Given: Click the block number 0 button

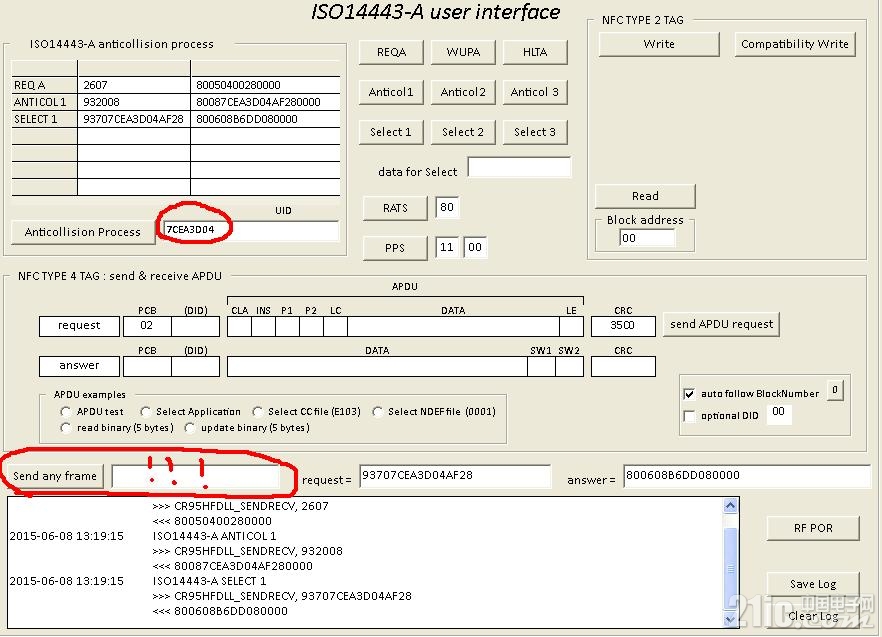Looking at the screenshot, I should [x=835, y=390].
